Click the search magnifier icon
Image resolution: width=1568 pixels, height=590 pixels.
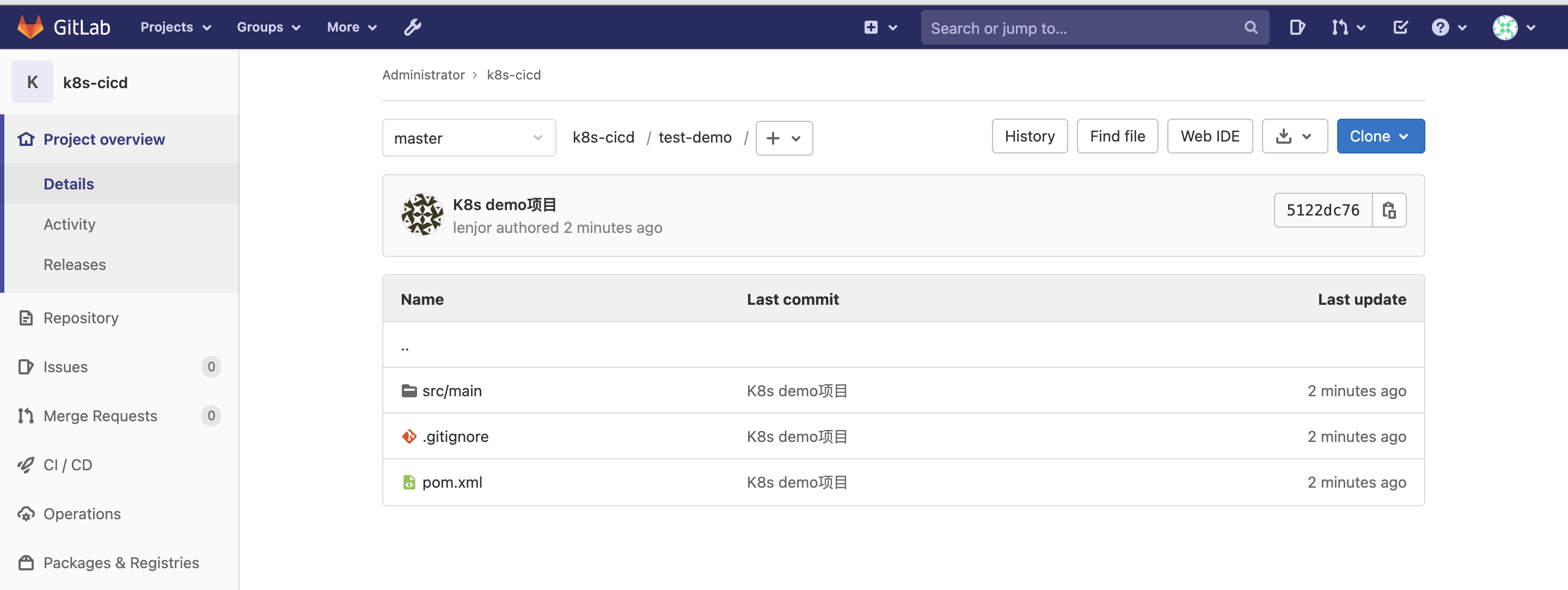pos(1250,27)
